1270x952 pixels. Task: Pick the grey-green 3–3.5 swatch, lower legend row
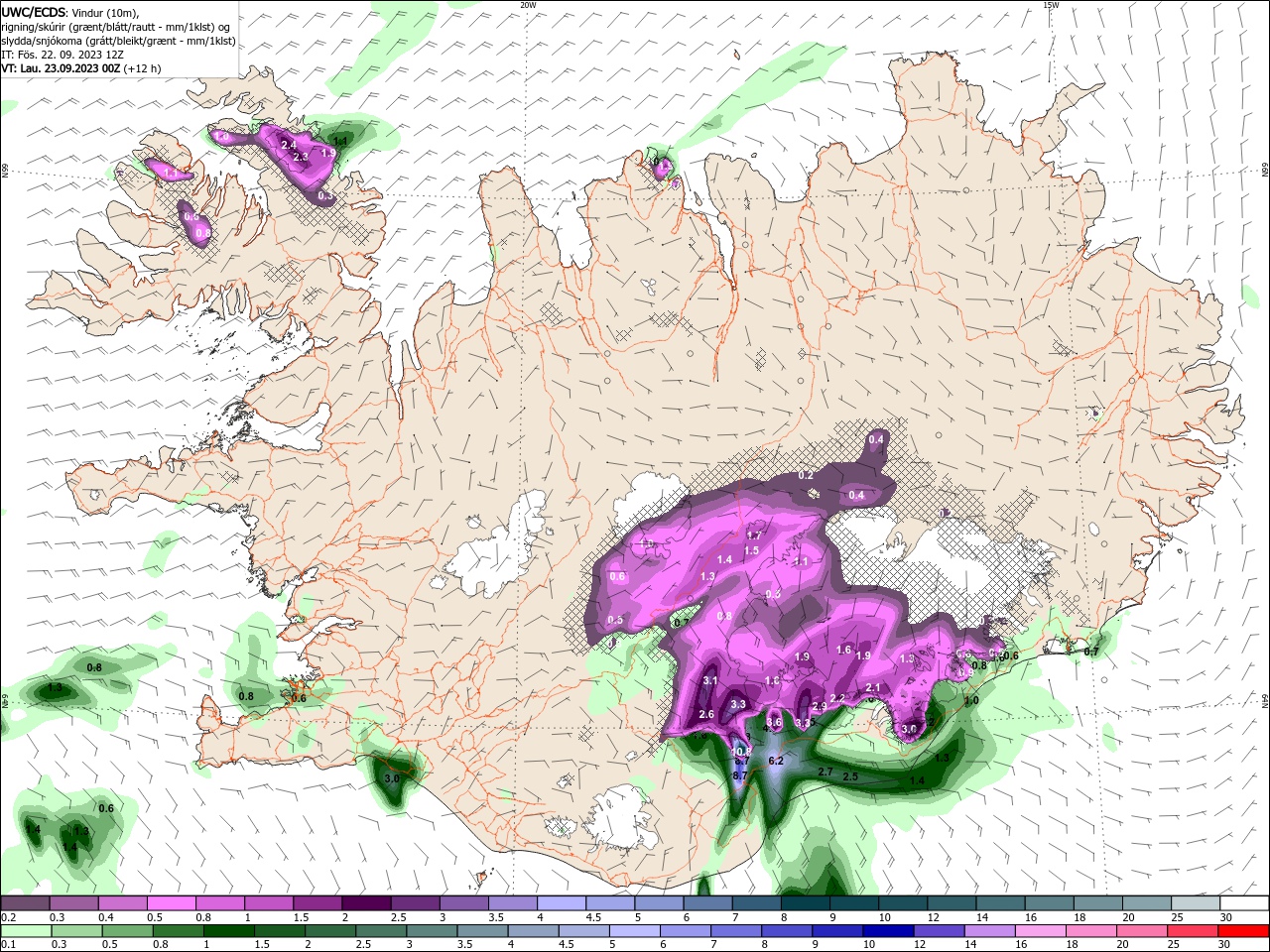click(432, 930)
